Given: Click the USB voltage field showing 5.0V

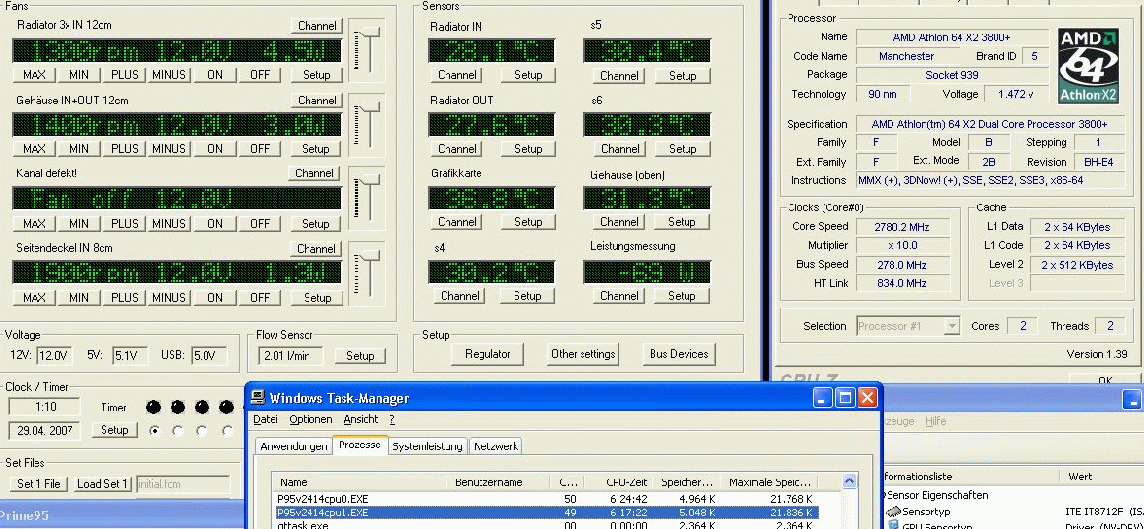Looking at the screenshot, I should click(209, 356).
